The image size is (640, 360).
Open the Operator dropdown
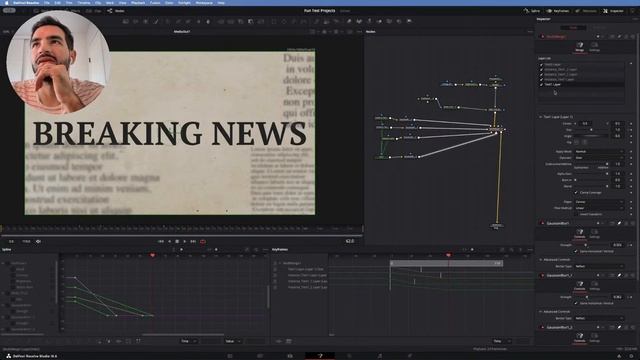point(599,158)
